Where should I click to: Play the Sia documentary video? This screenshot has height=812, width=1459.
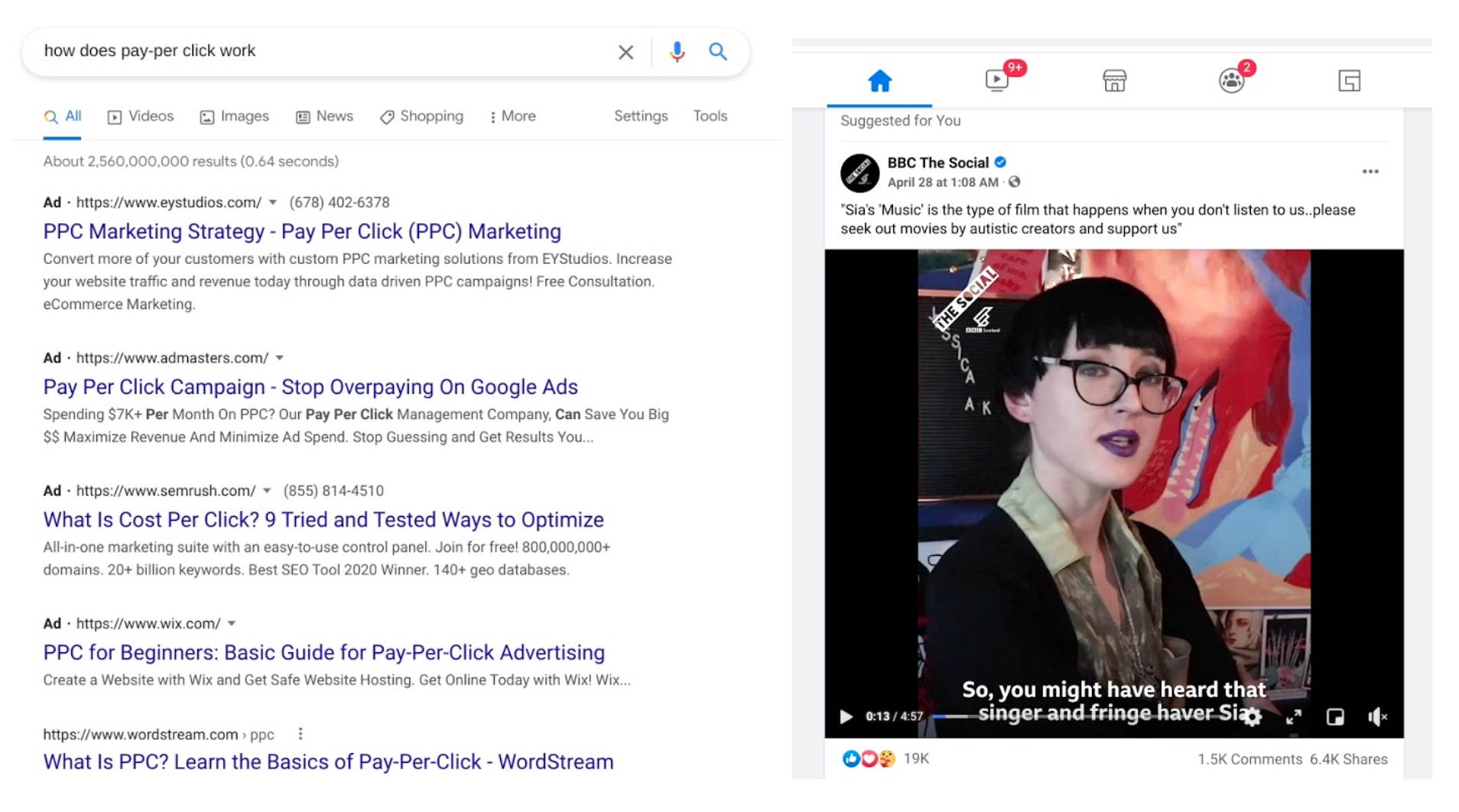pos(846,717)
